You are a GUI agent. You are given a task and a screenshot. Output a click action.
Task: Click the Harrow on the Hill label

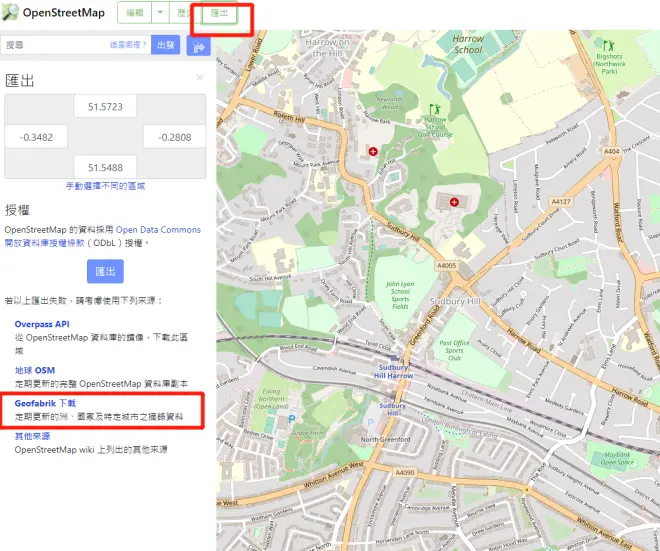327,48
